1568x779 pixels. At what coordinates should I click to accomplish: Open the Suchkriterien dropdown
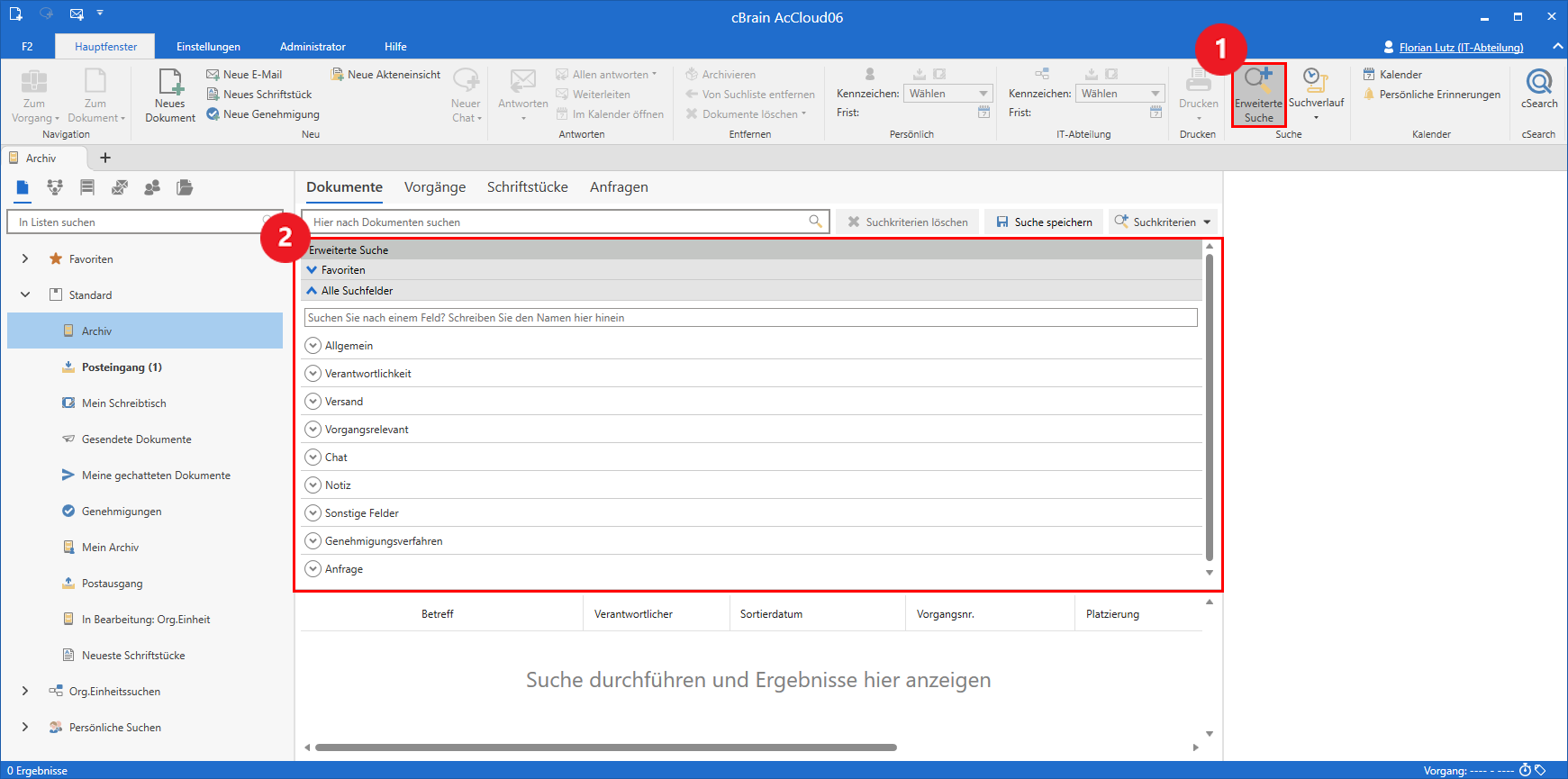point(1163,222)
